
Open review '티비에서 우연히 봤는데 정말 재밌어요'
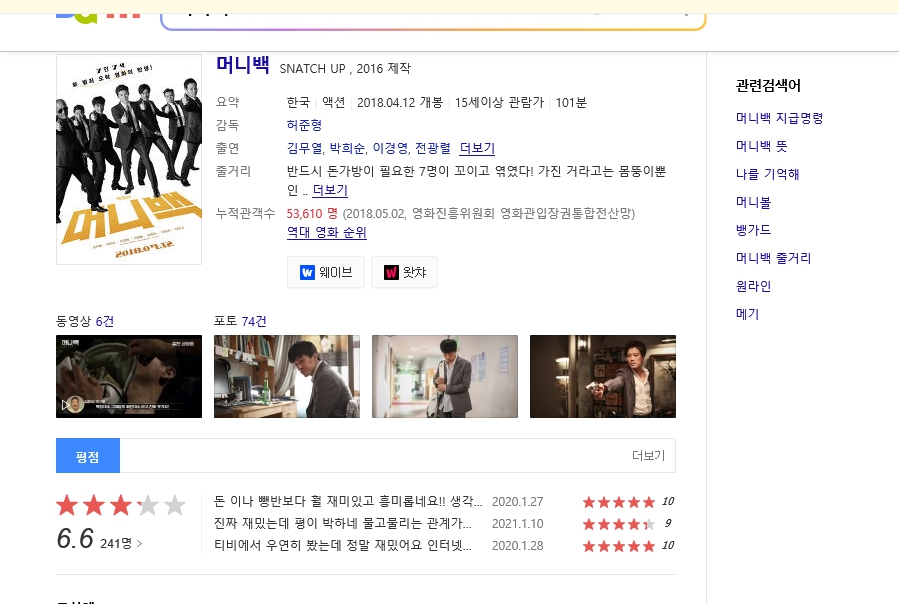click(x=343, y=545)
